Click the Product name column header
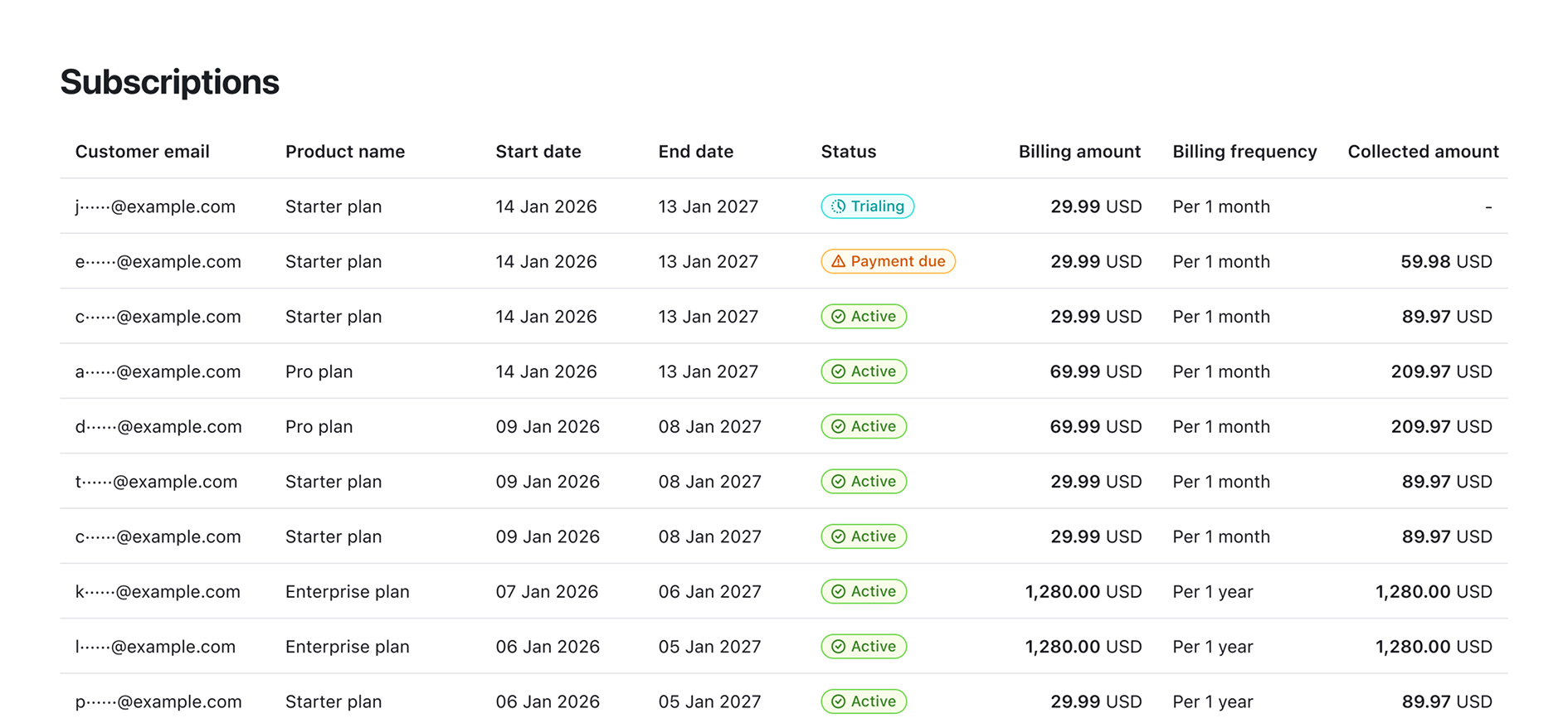Viewport: 1568px width, 723px height. tap(345, 152)
